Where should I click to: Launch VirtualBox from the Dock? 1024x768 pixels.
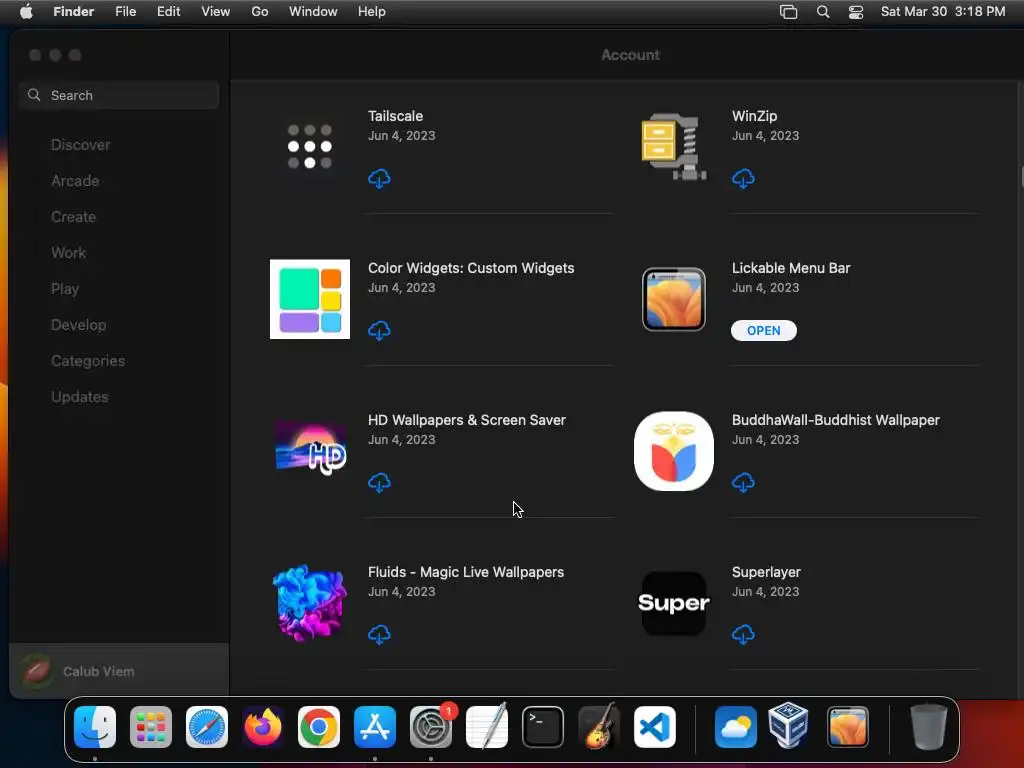coord(788,726)
